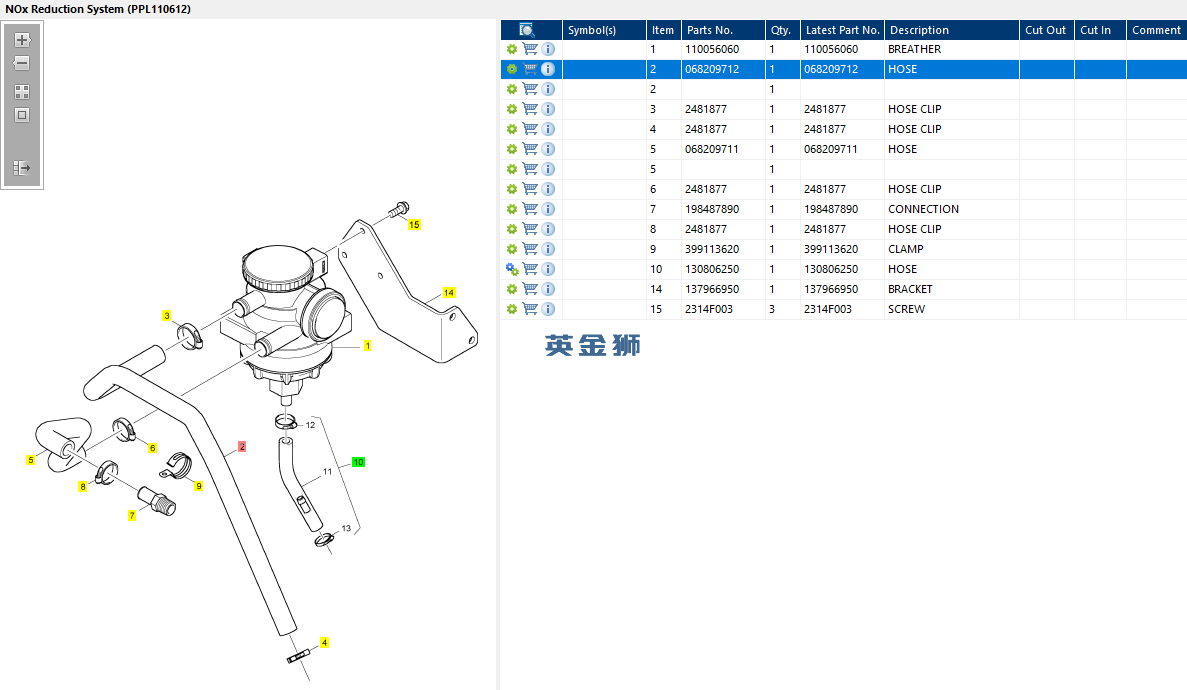Select the green callout 10 in diagram

click(x=358, y=462)
